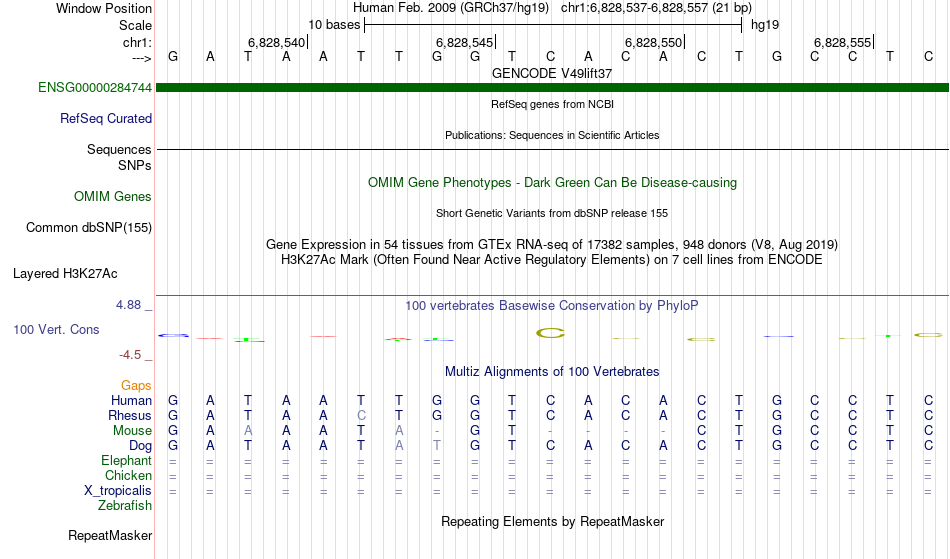Image resolution: width=950 pixels, height=559 pixels.
Task: Click 100 vertebrates Basewise Conservation by PhyloP title
Action: [552, 306]
